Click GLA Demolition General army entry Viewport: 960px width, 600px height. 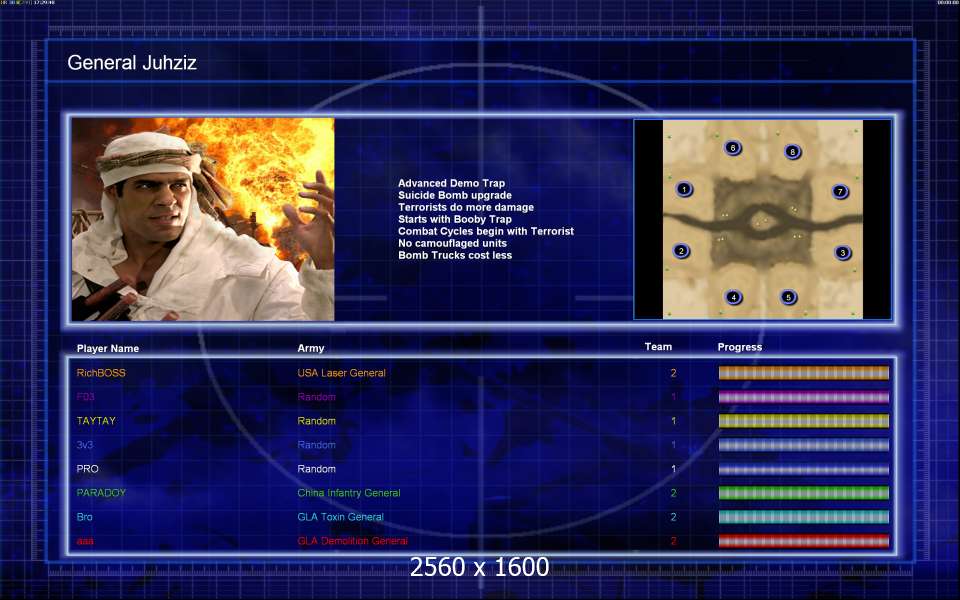pos(353,541)
